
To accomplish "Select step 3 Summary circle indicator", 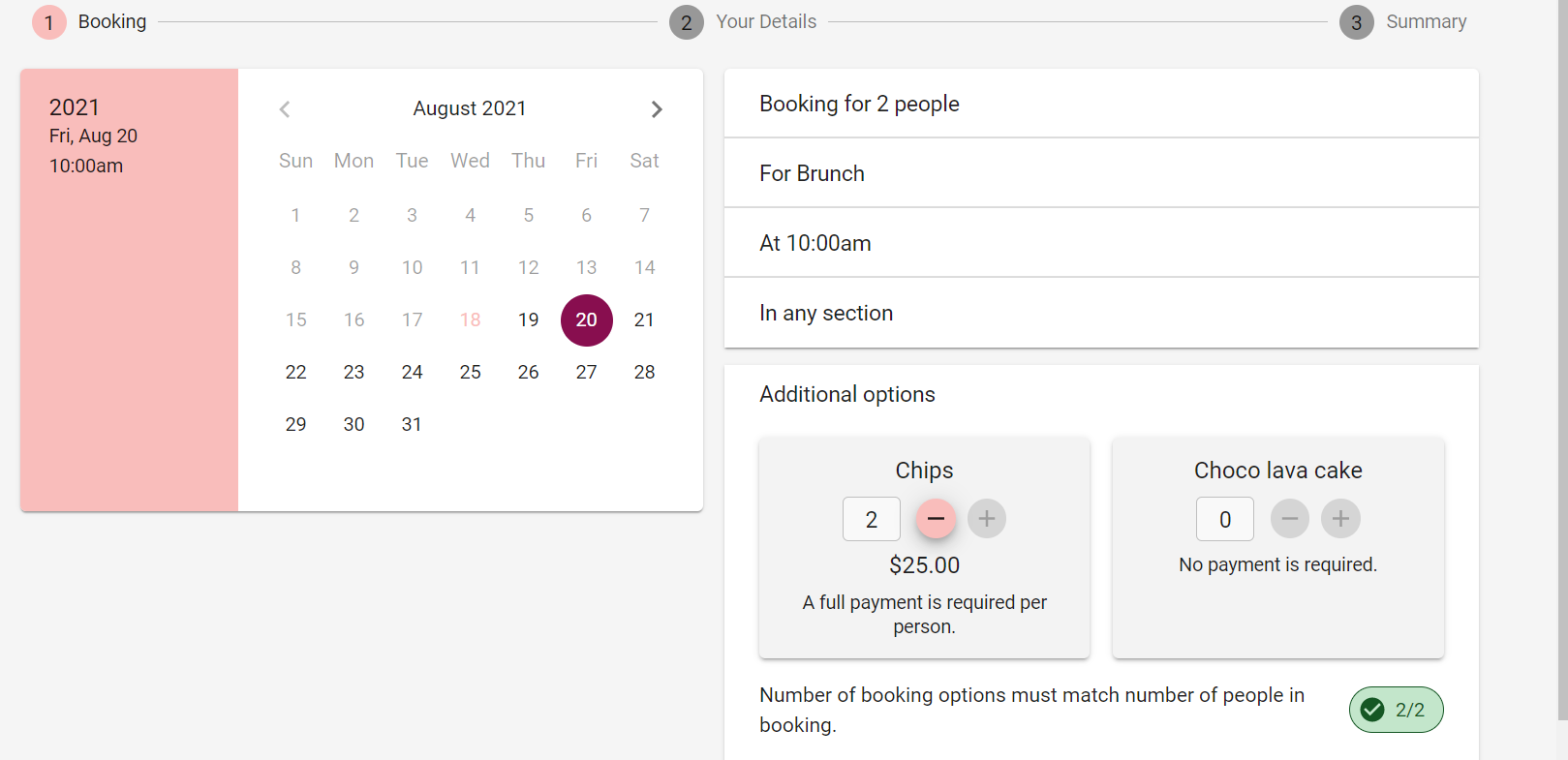I will click(1356, 21).
